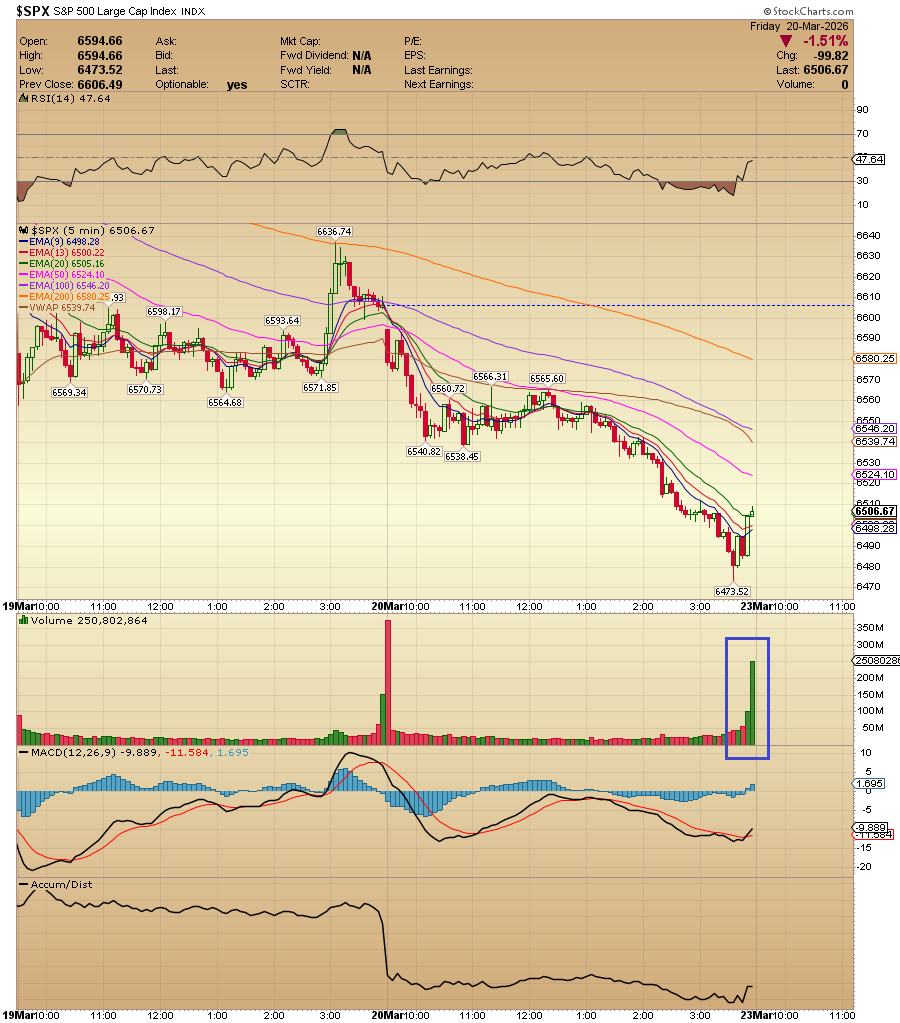
Task: Click the 6565.60 price label
Action: tap(547, 378)
